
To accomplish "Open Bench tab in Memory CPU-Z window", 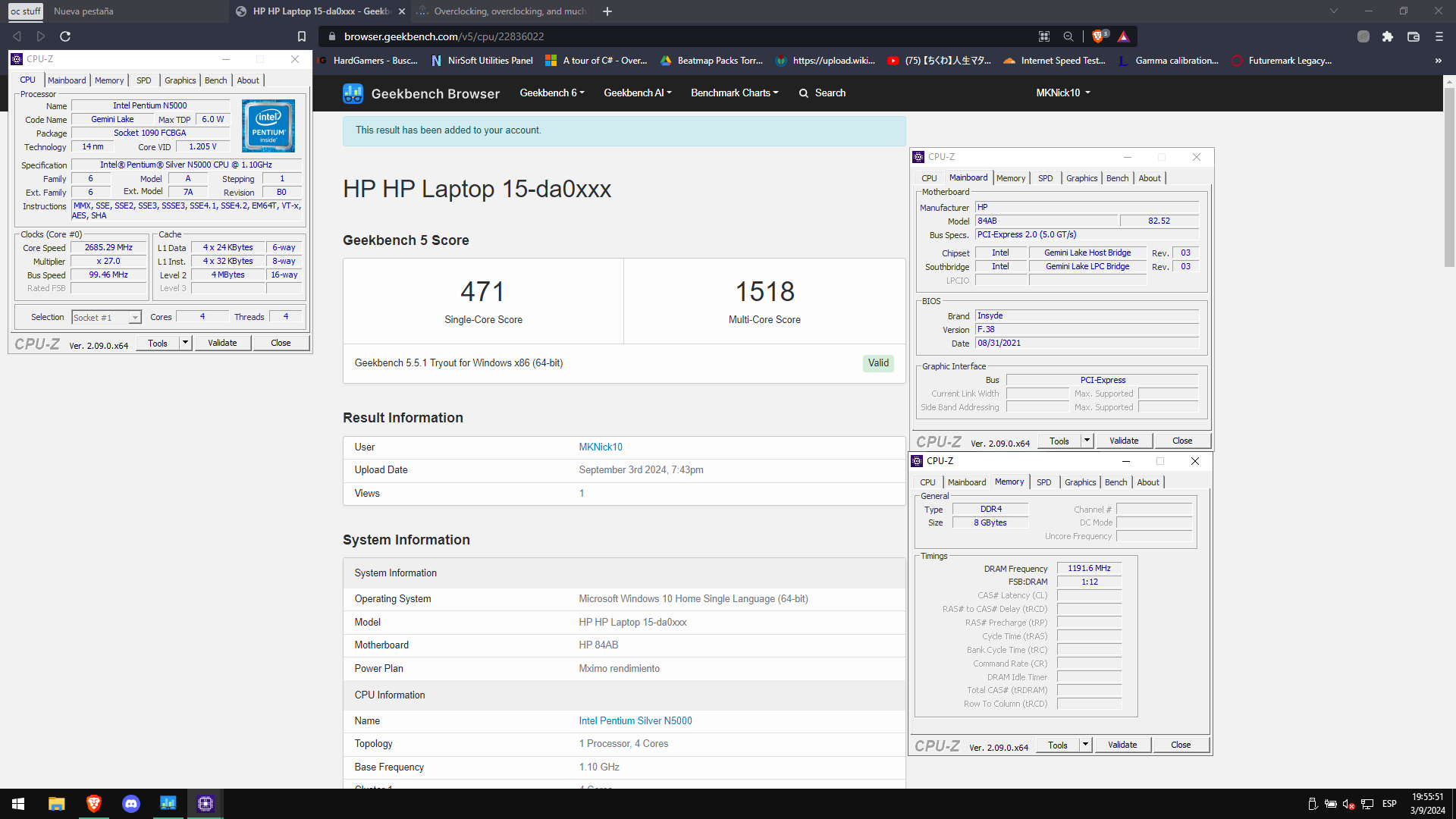I will pyautogui.click(x=1116, y=482).
